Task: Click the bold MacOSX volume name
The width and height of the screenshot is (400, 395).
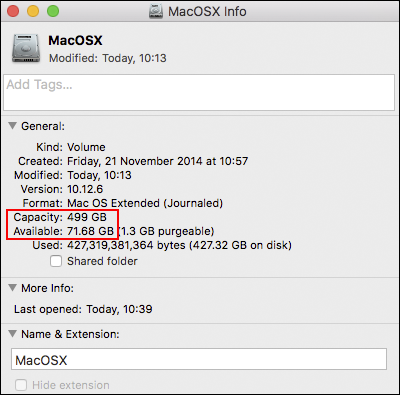Action: [75, 40]
